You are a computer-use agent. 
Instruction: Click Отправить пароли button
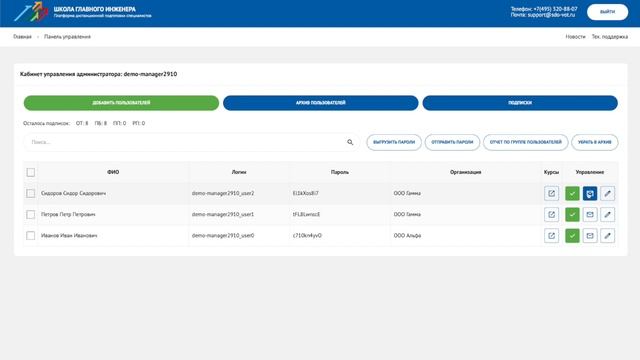click(452, 142)
